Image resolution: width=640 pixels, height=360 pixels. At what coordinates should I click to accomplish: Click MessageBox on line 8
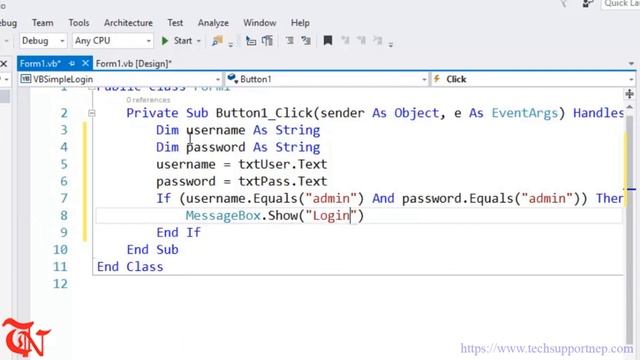click(x=223, y=216)
